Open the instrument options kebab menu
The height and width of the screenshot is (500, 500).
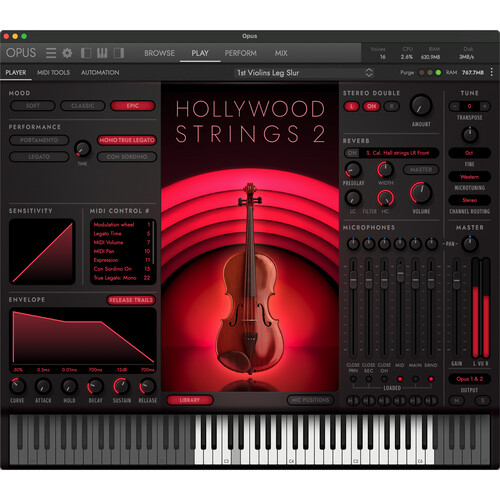click(x=491, y=72)
